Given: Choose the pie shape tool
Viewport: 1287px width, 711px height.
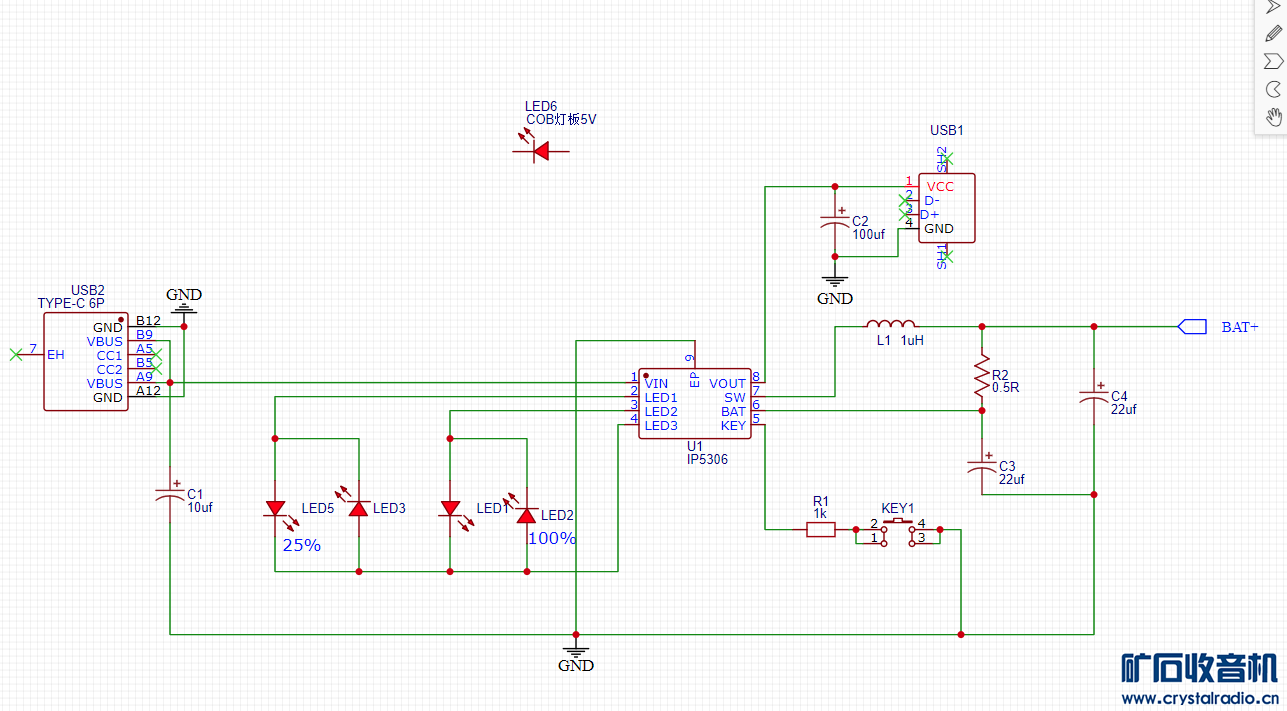Looking at the screenshot, I should [1273, 89].
